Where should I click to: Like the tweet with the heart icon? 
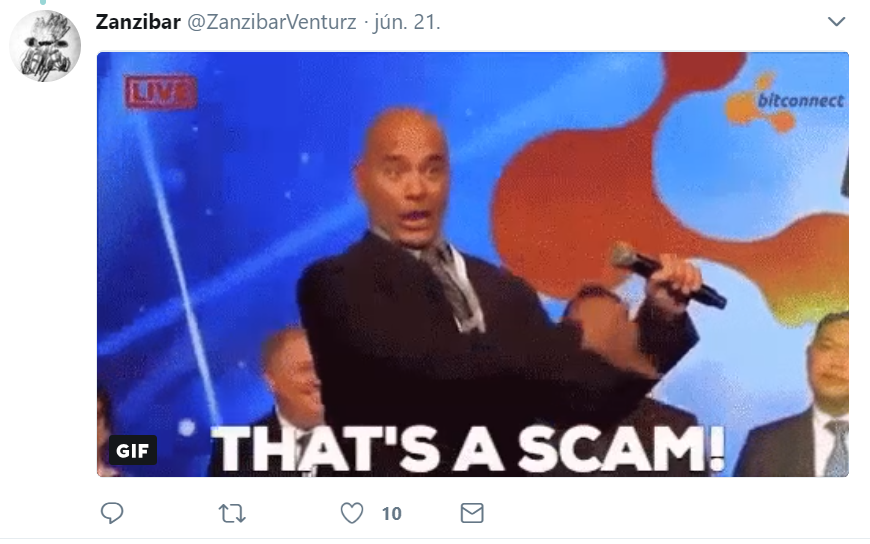(x=352, y=513)
